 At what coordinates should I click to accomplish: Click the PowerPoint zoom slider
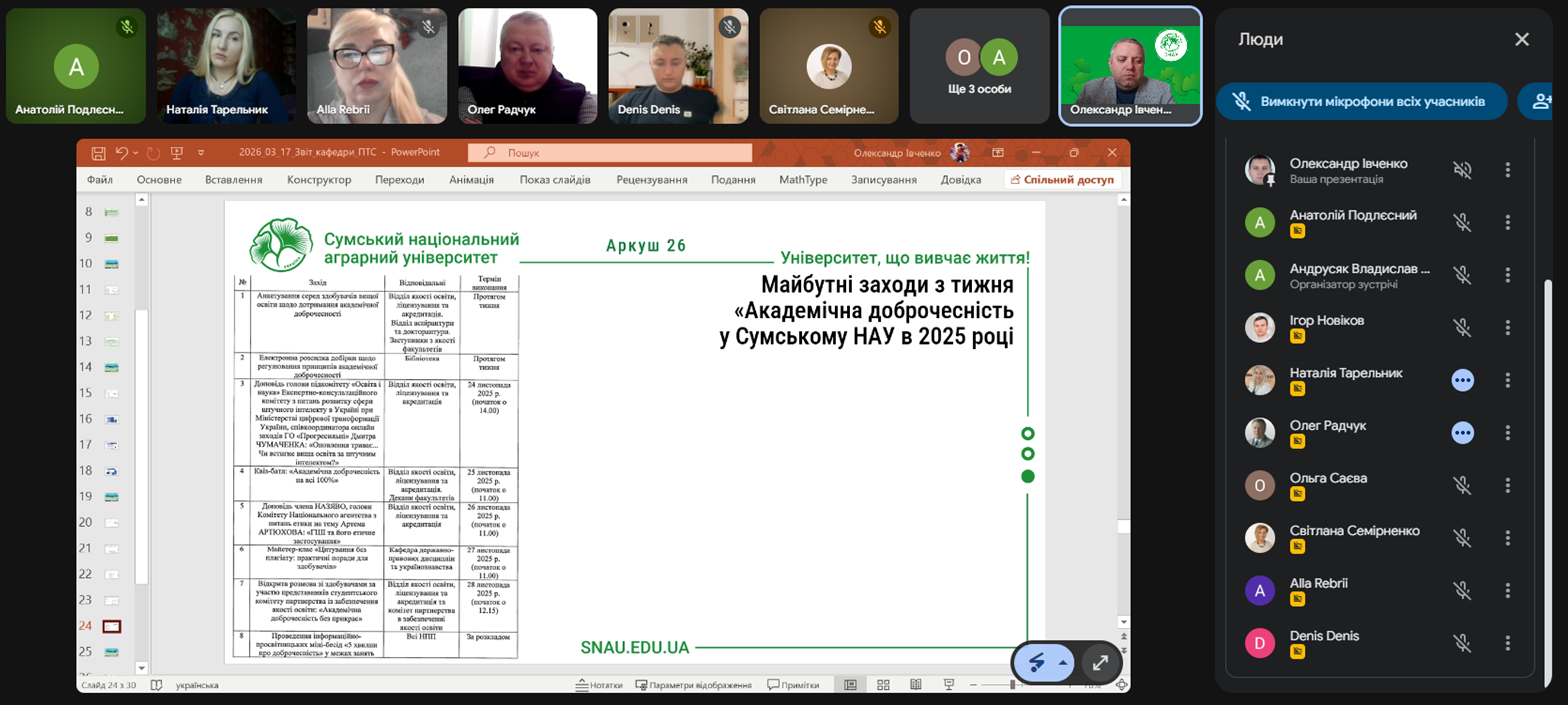(x=1013, y=685)
